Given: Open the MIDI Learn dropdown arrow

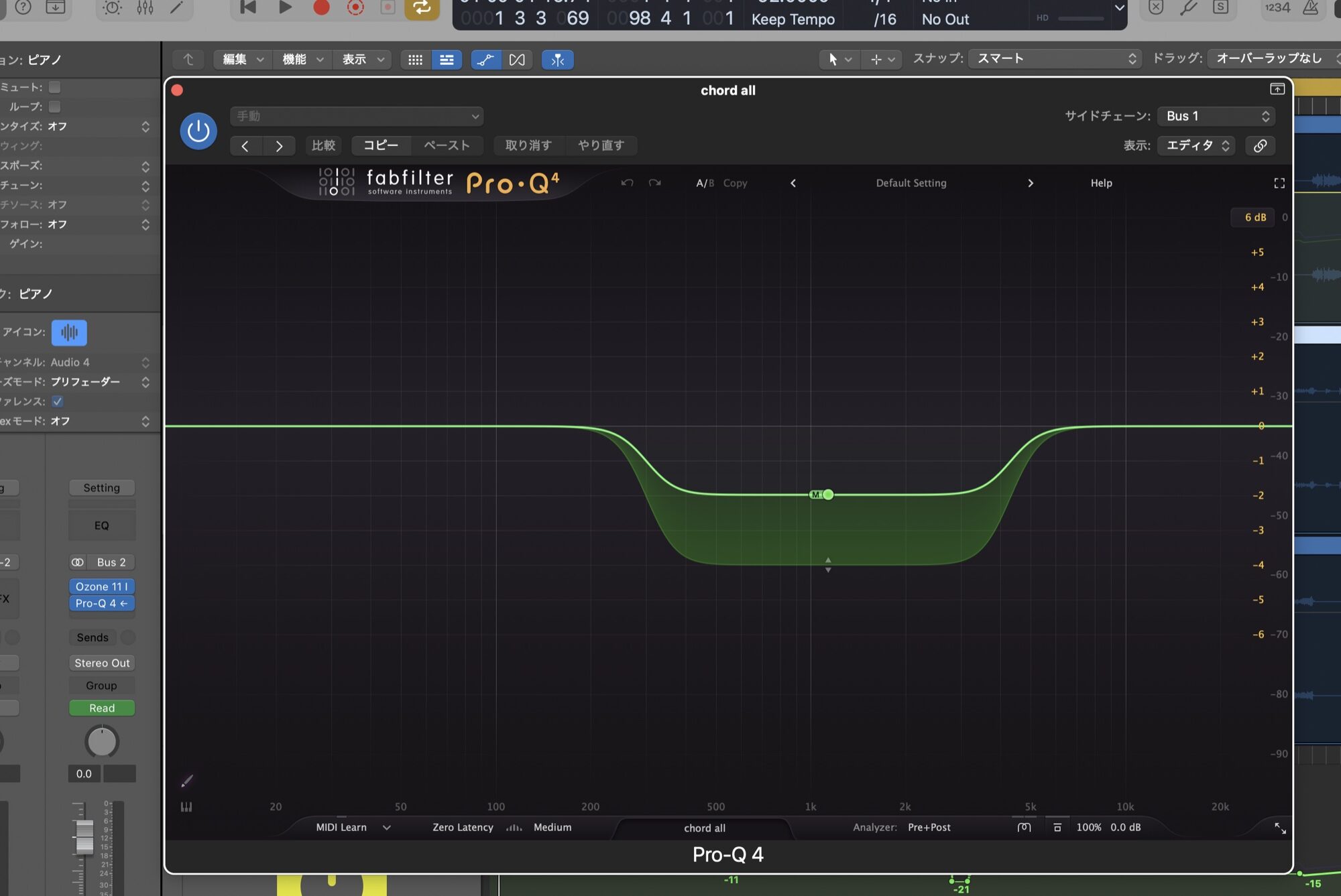Looking at the screenshot, I should [x=387, y=828].
